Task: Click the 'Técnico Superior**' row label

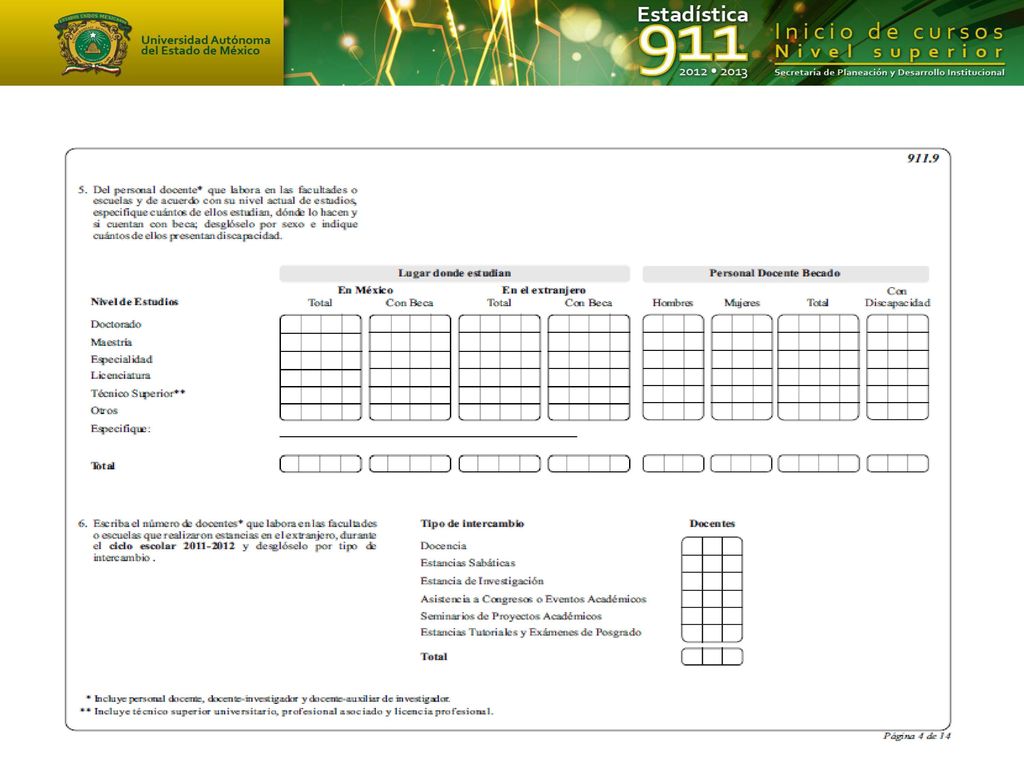Action: (x=138, y=393)
